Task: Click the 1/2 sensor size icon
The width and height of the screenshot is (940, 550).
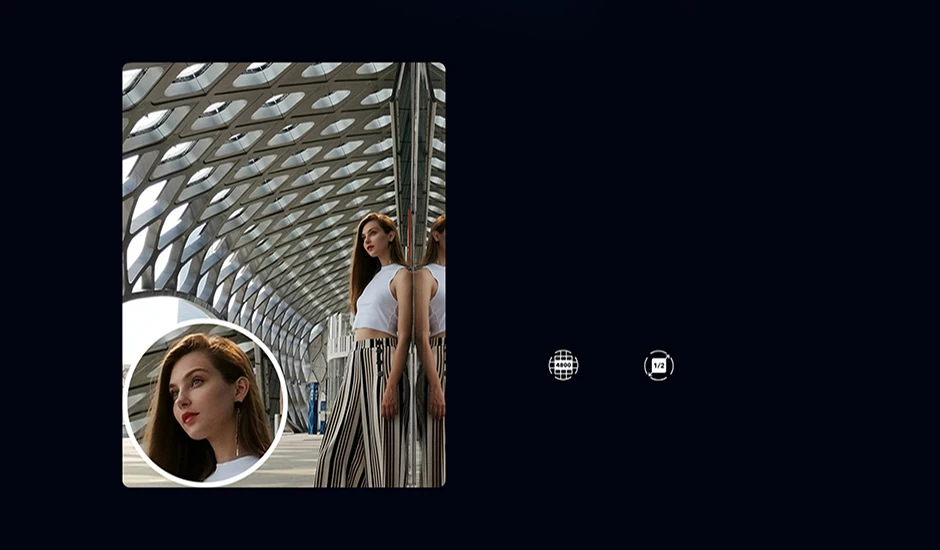Action: [x=659, y=365]
